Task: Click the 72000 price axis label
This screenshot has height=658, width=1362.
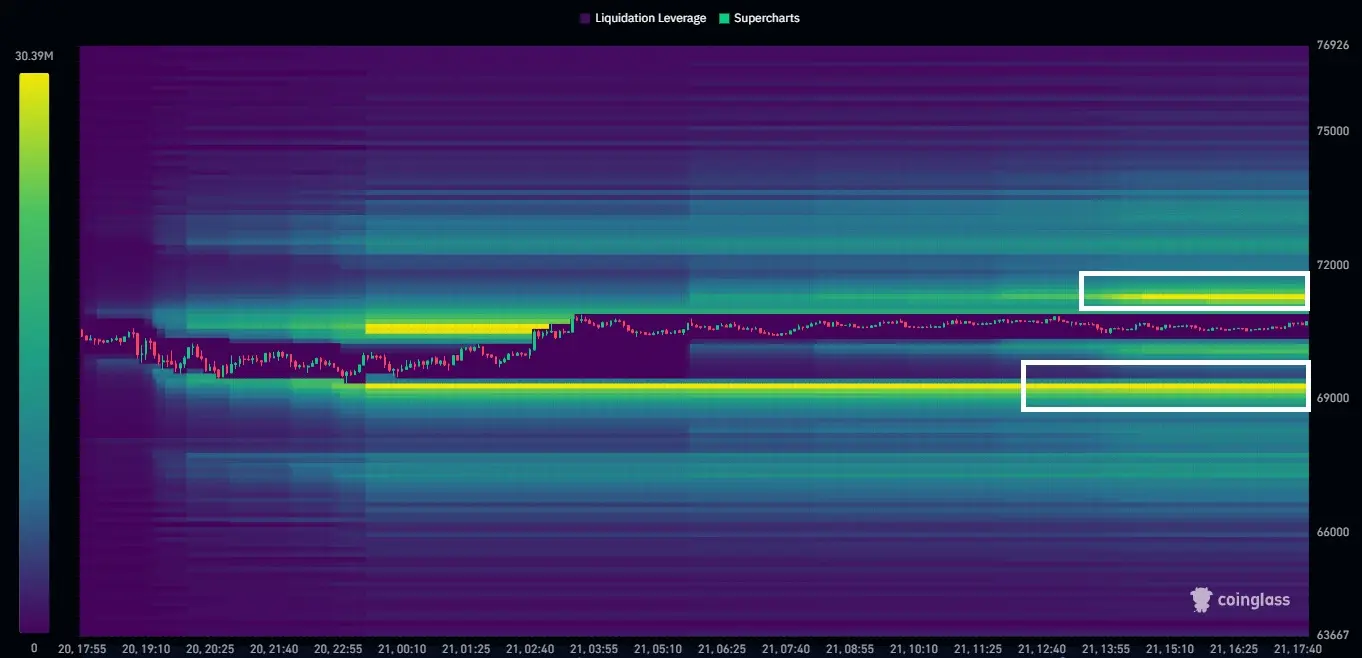Action: click(x=1331, y=265)
